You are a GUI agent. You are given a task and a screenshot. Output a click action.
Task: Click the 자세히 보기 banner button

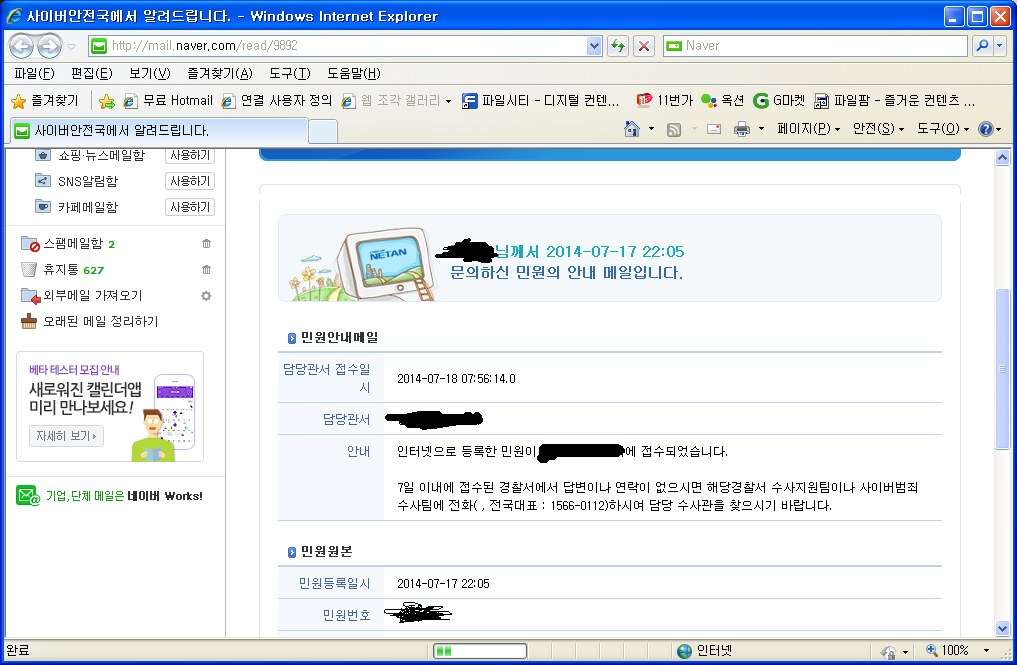click(66, 436)
